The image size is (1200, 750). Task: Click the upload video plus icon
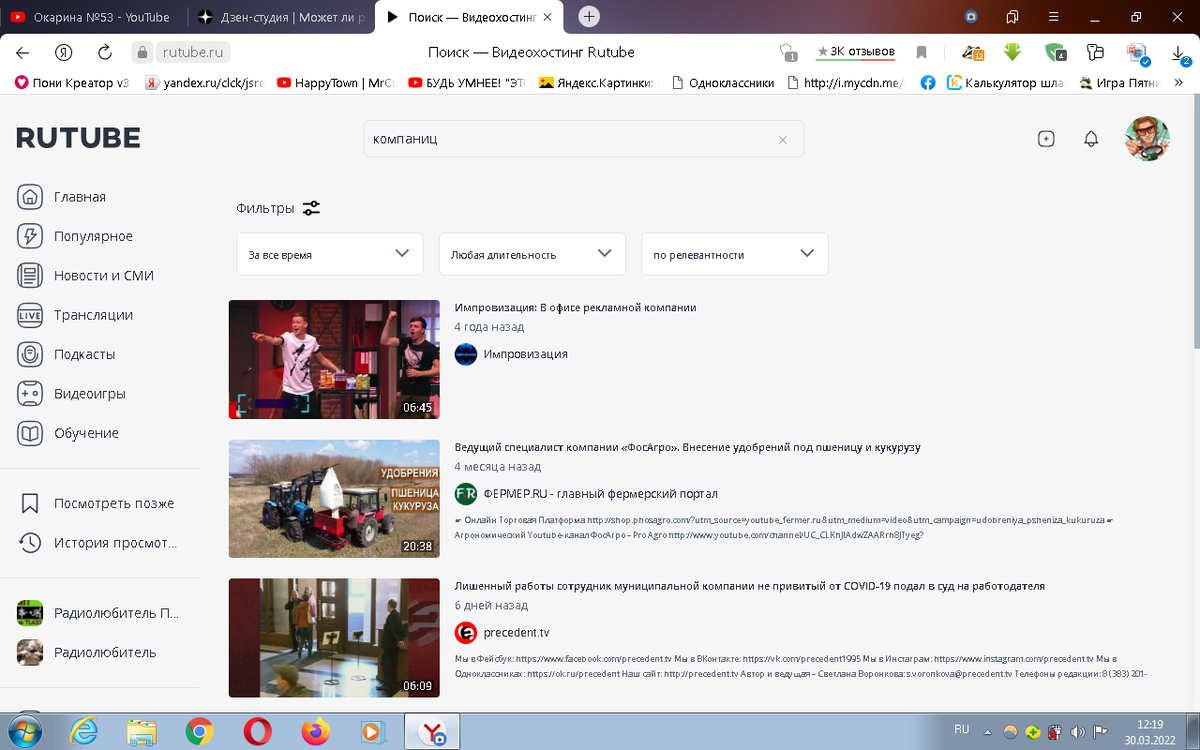pyautogui.click(x=1046, y=139)
